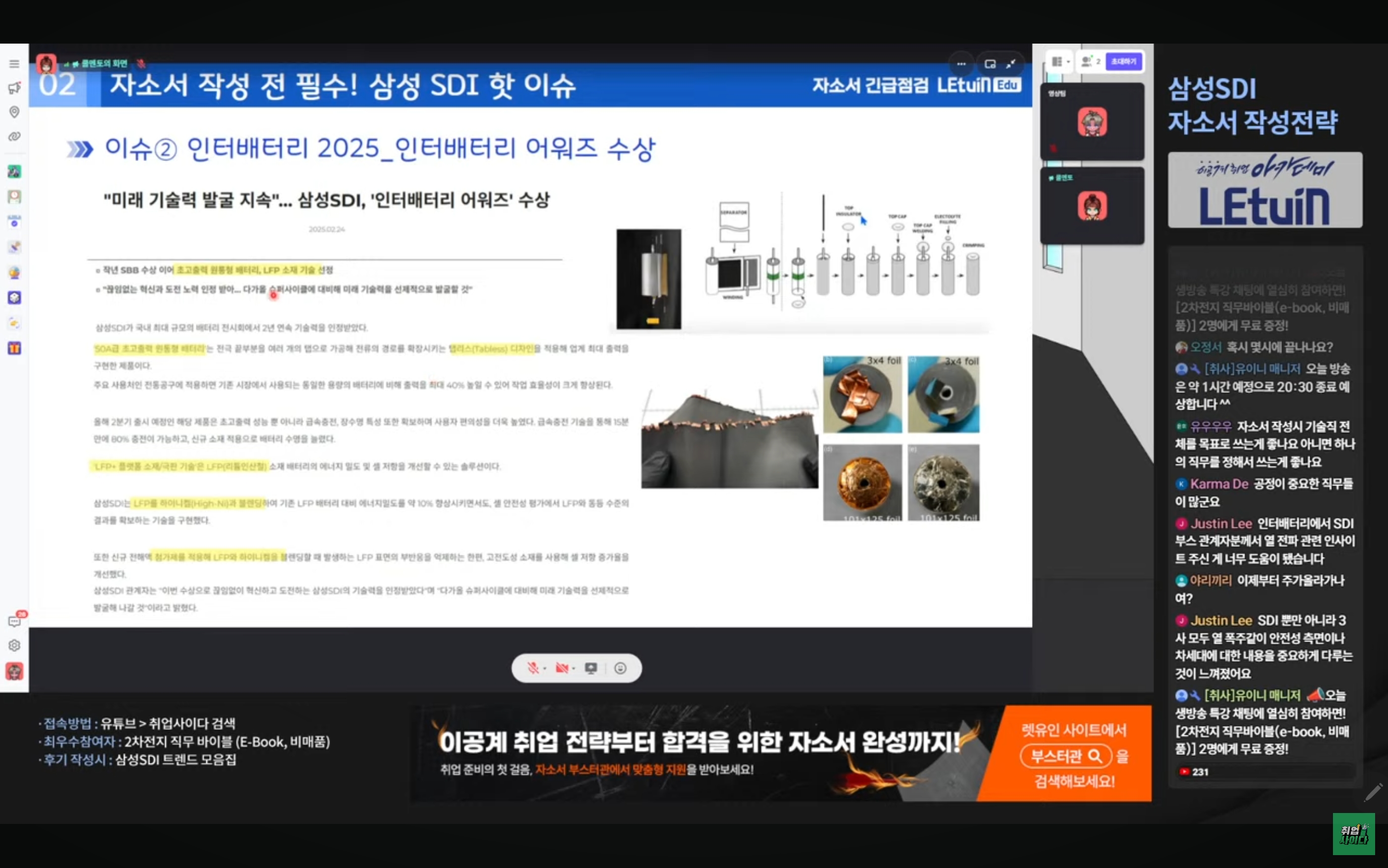1388x868 pixels.
Task: Expand microphone options dropdown arrow
Action: click(544, 668)
